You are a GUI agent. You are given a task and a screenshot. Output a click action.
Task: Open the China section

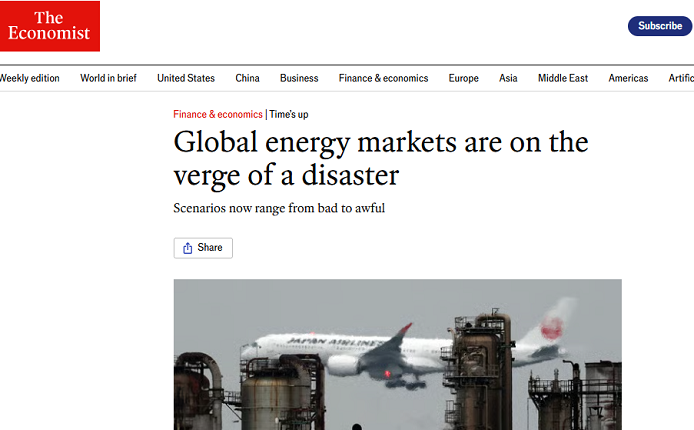tap(247, 78)
